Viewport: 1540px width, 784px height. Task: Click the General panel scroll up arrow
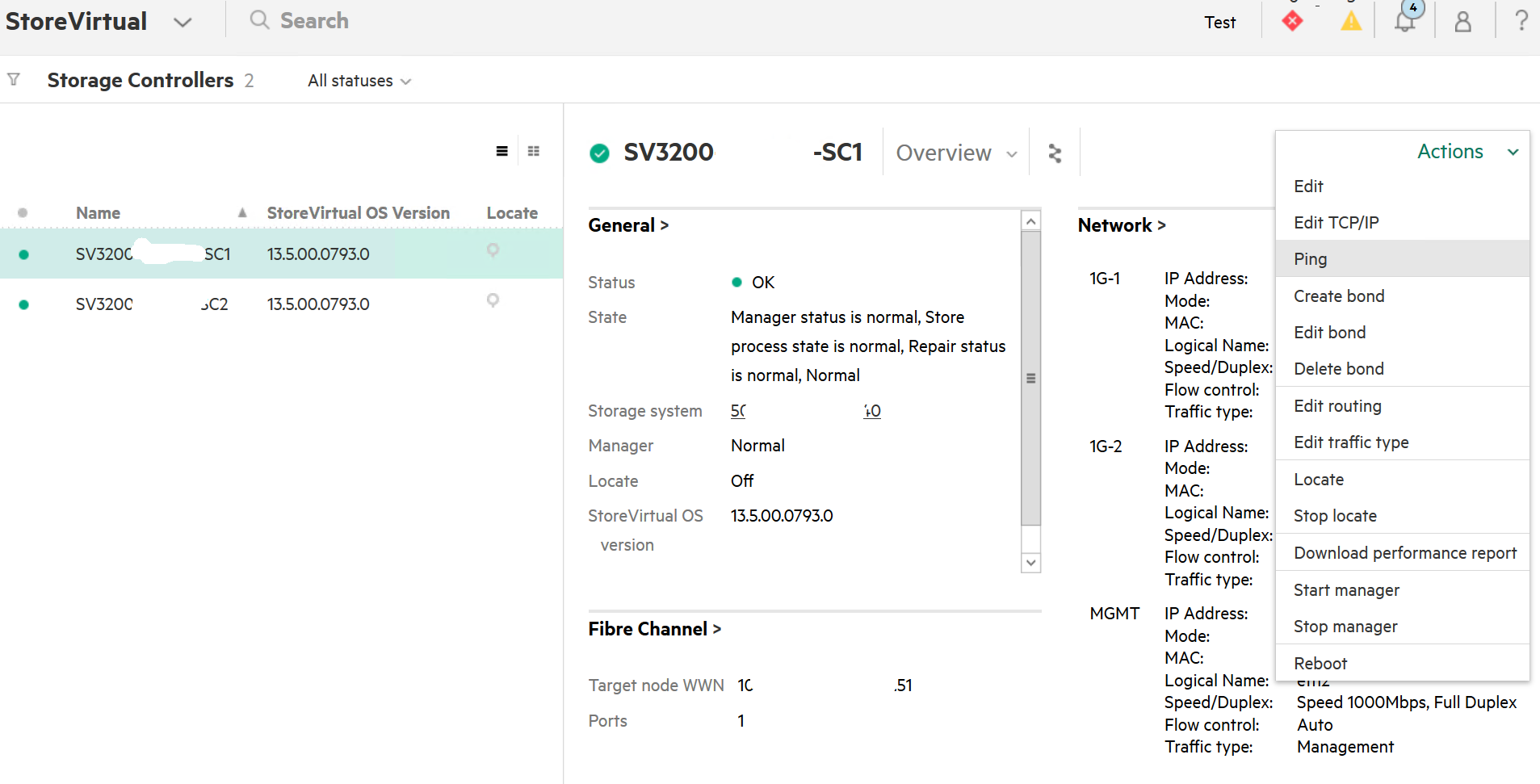(x=1030, y=220)
